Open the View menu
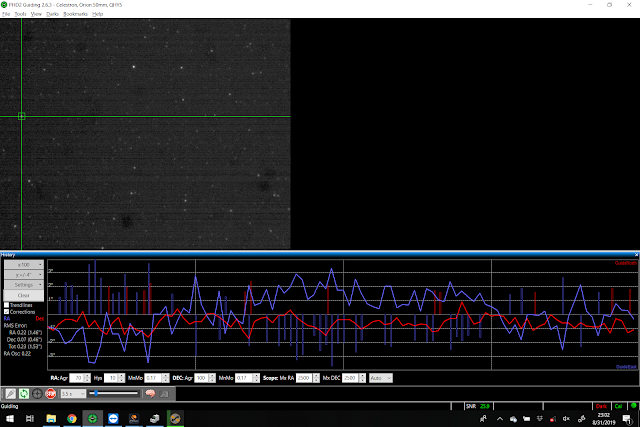The height and width of the screenshot is (427, 640). coord(36,14)
